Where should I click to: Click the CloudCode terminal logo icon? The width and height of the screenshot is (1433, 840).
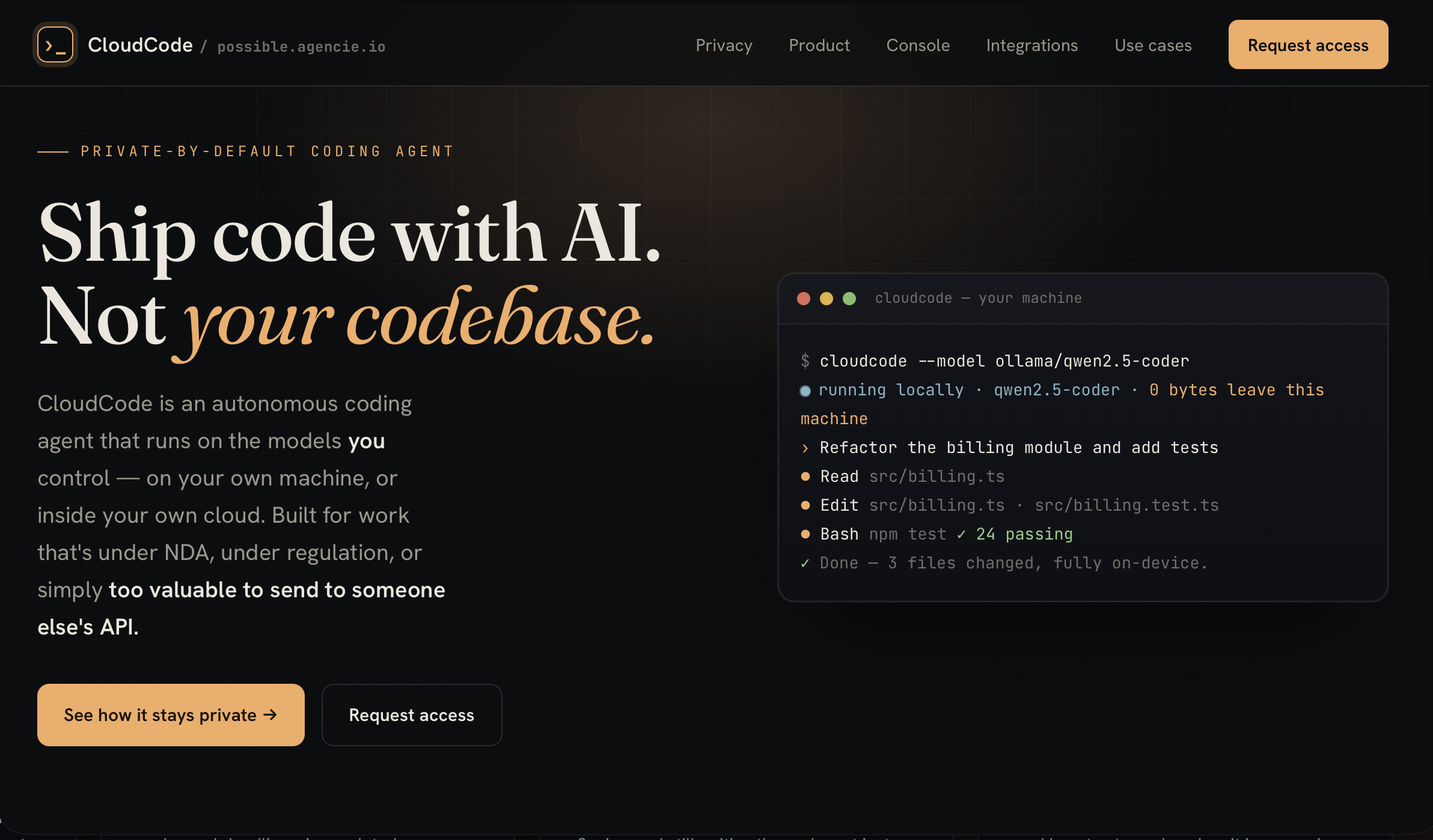click(55, 44)
